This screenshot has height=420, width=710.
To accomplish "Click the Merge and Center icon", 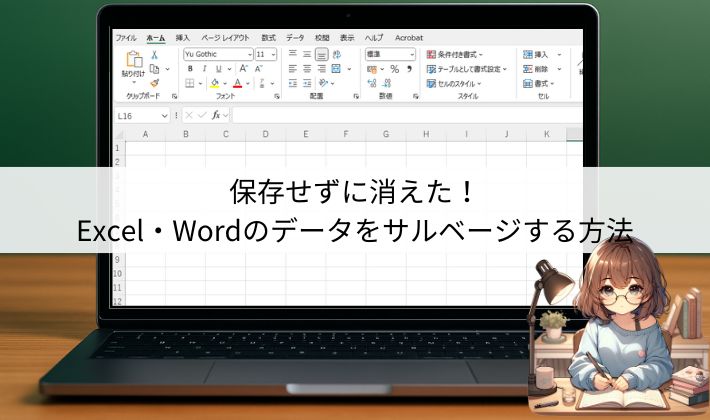I will click(336, 69).
